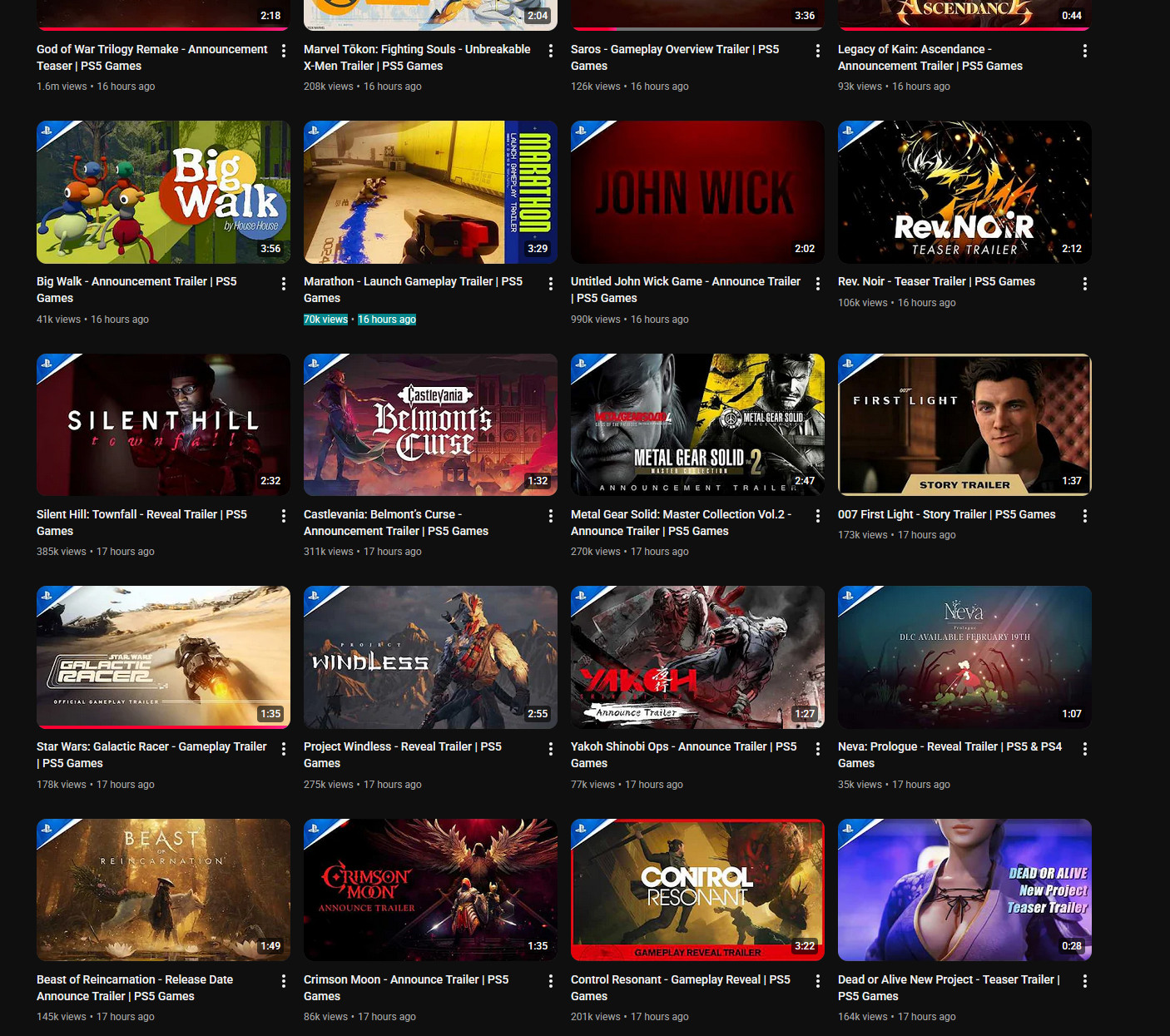Play the Silent Hill Townfall thumbnail
The height and width of the screenshot is (1036, 1170).
point(163,424)
